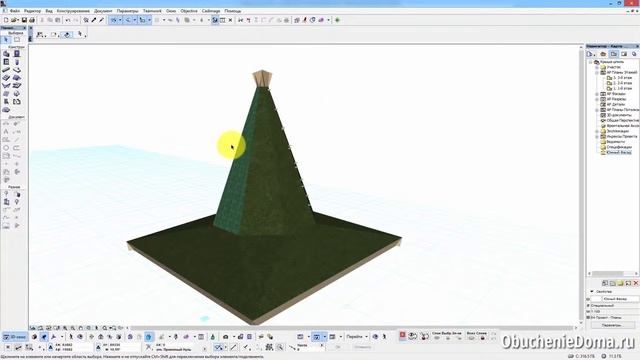
Task: Select the Skylight tool
Action: coord(17,86)
